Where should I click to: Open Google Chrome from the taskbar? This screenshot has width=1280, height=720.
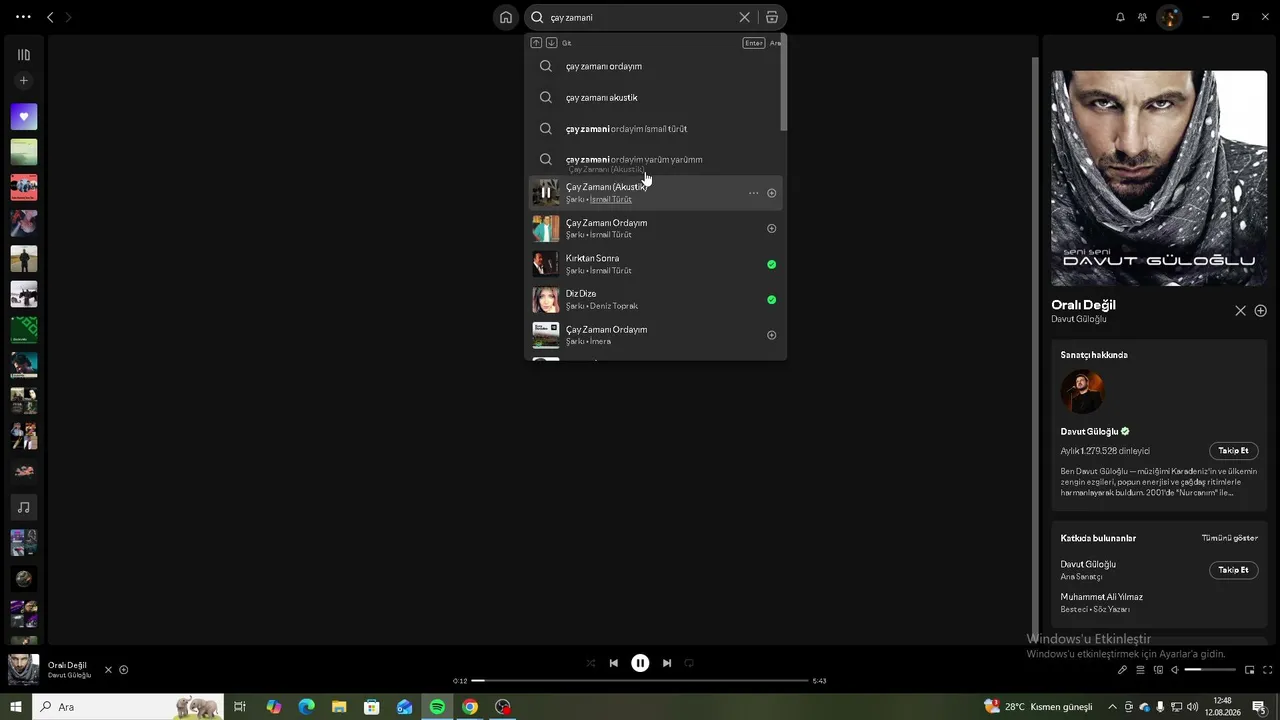coord(470,707)
